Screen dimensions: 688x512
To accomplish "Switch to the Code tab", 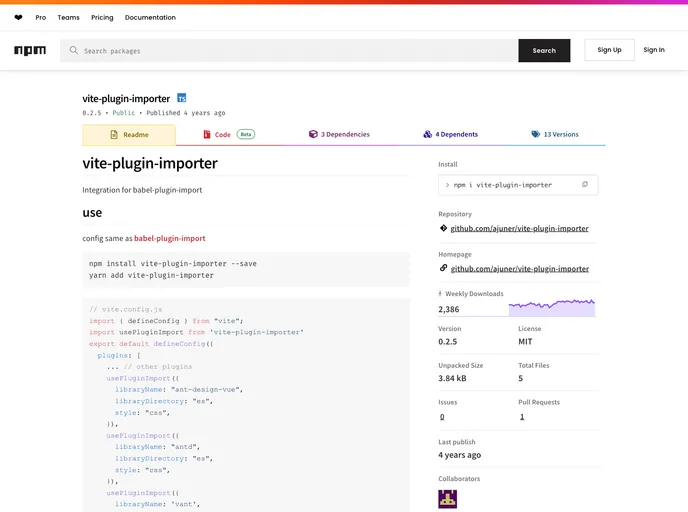I will [x=229, y=134].
